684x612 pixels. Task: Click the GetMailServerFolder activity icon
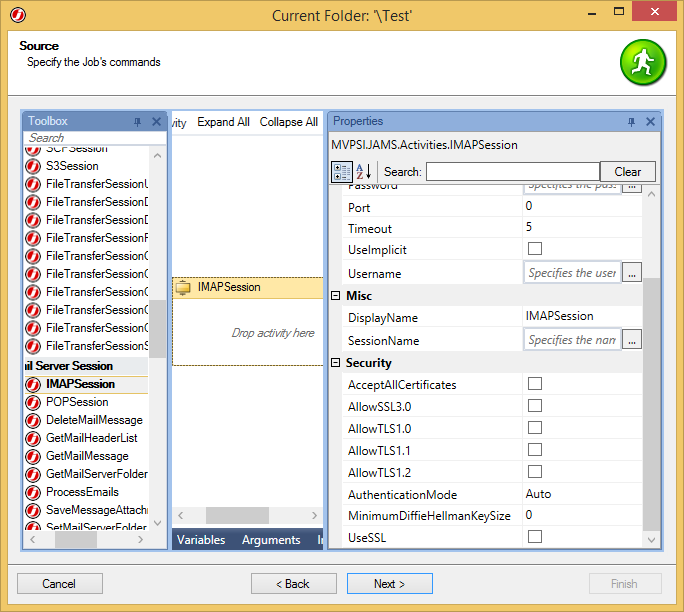click(33, 474)
